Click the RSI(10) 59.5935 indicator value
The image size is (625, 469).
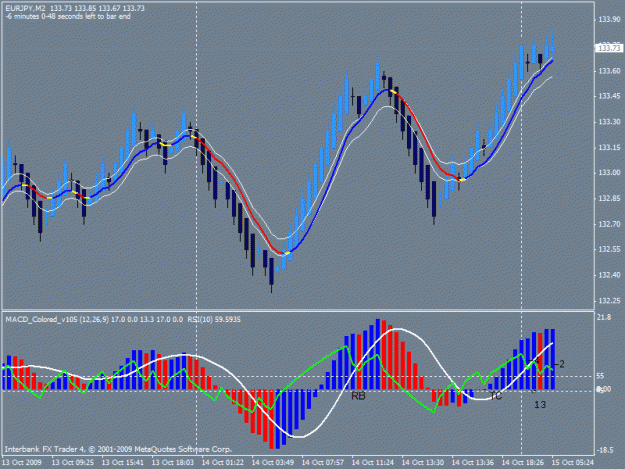(x=214, y=320)
